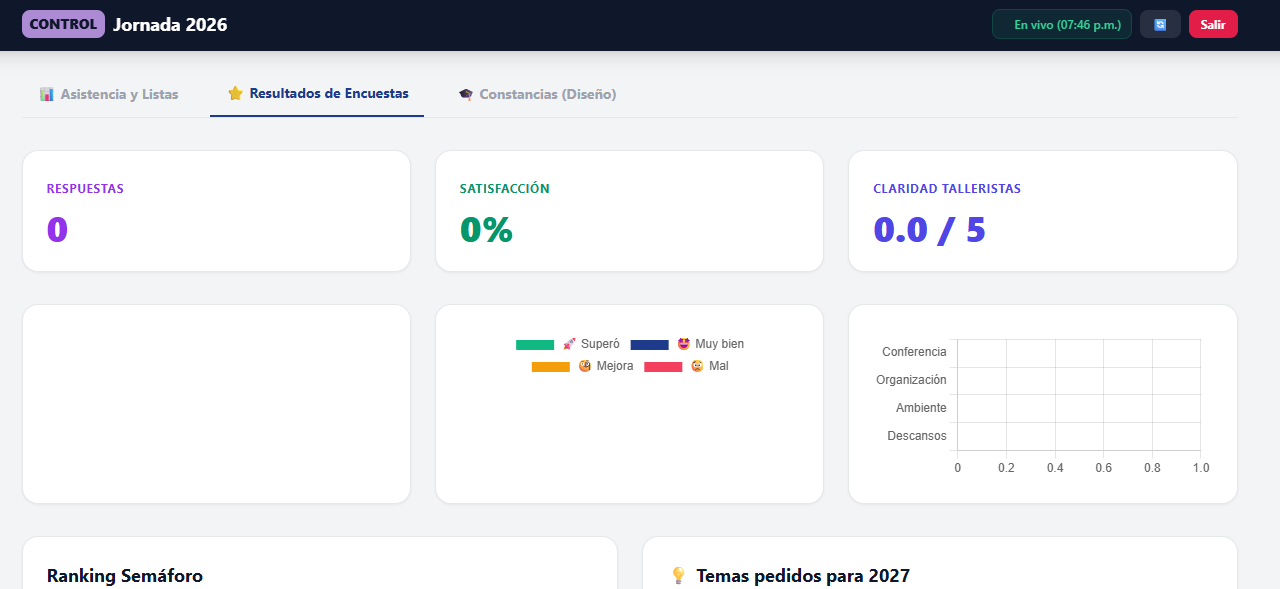Click the purple 0 responses value
The height and width of the screenshot is (589, 1280).
[57, 230]
